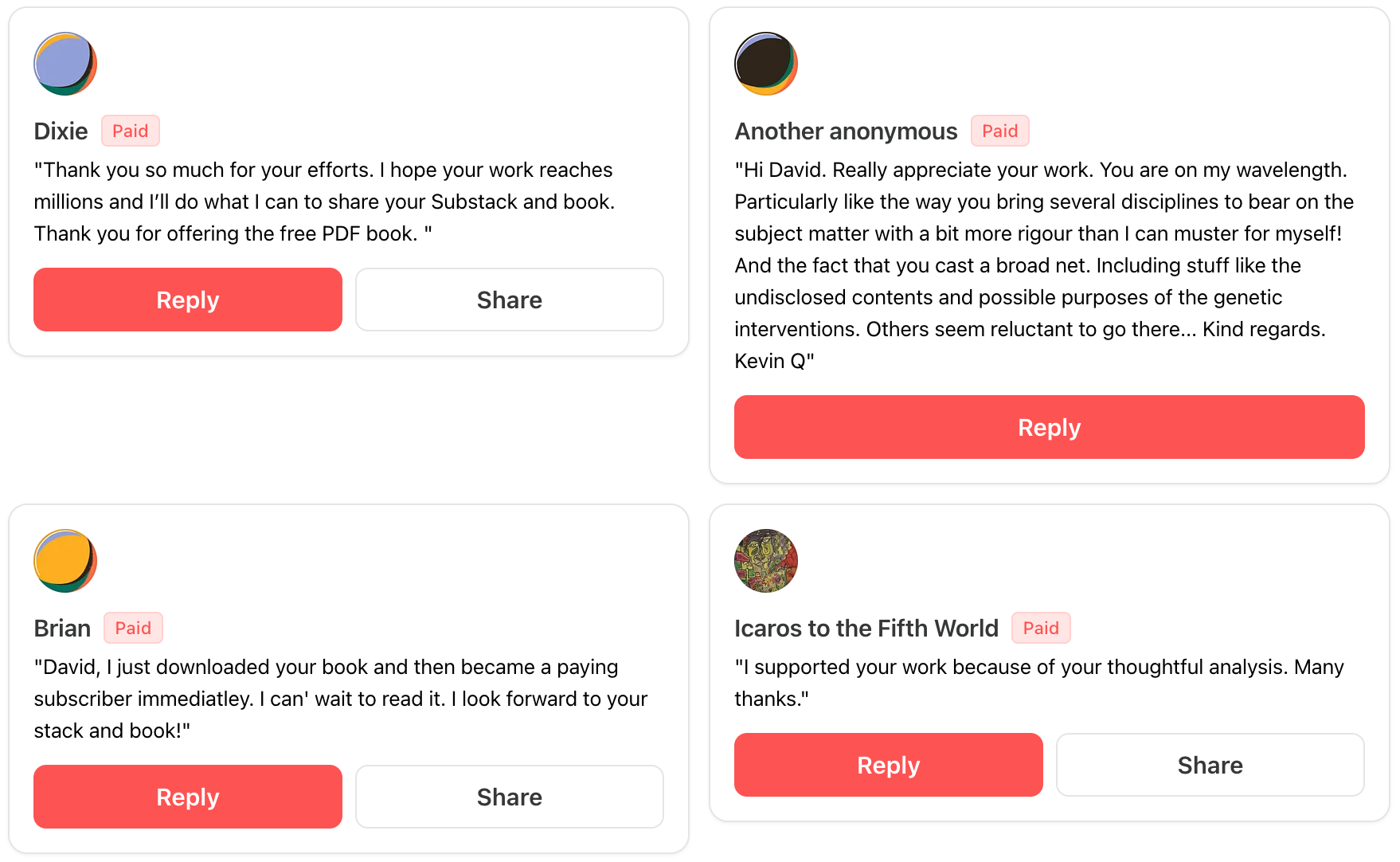1400x862 pixels.
Task: Open the Another anonymous subscriber name
Action: pos(846,131)
